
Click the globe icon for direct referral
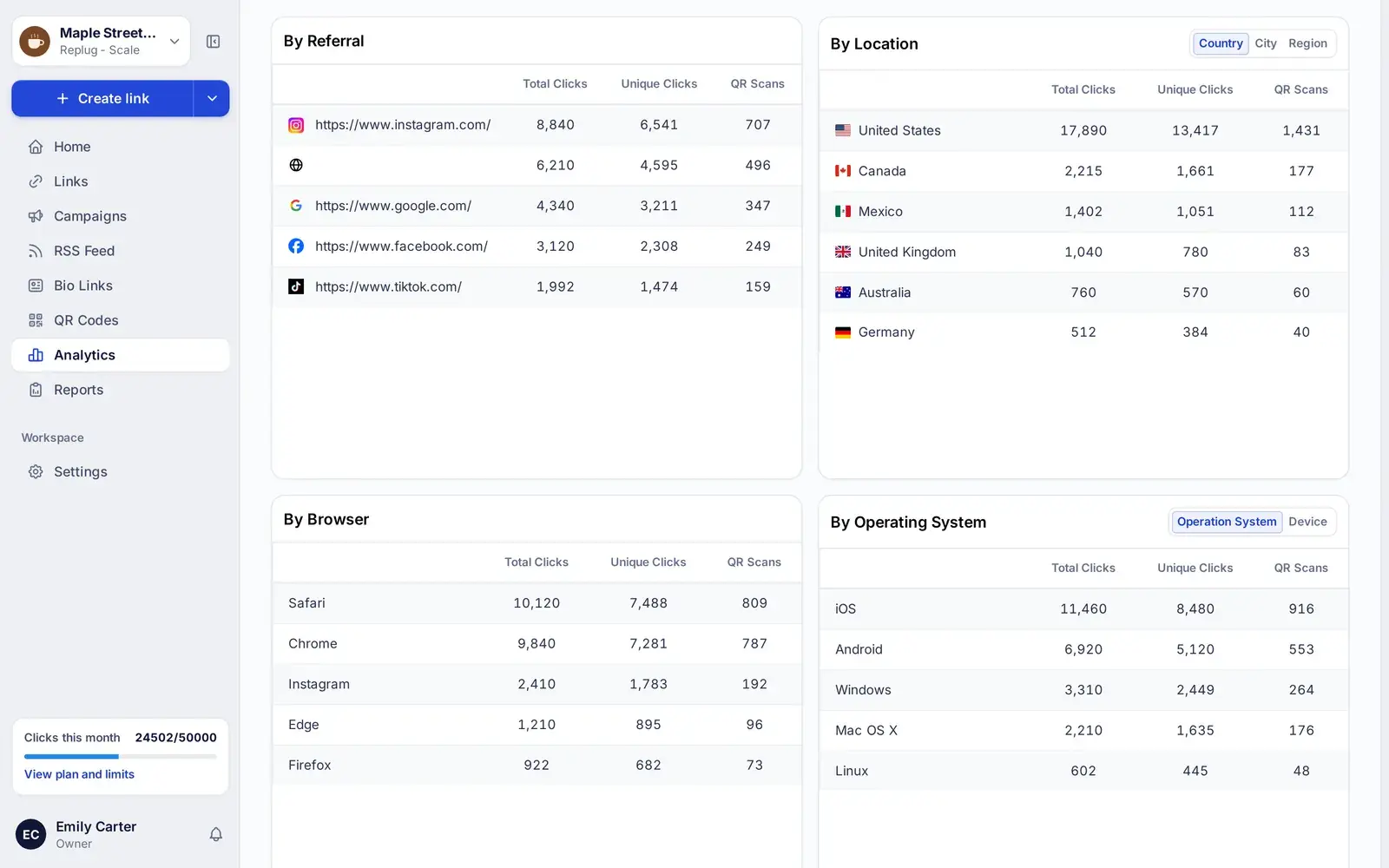click(296, 165)
